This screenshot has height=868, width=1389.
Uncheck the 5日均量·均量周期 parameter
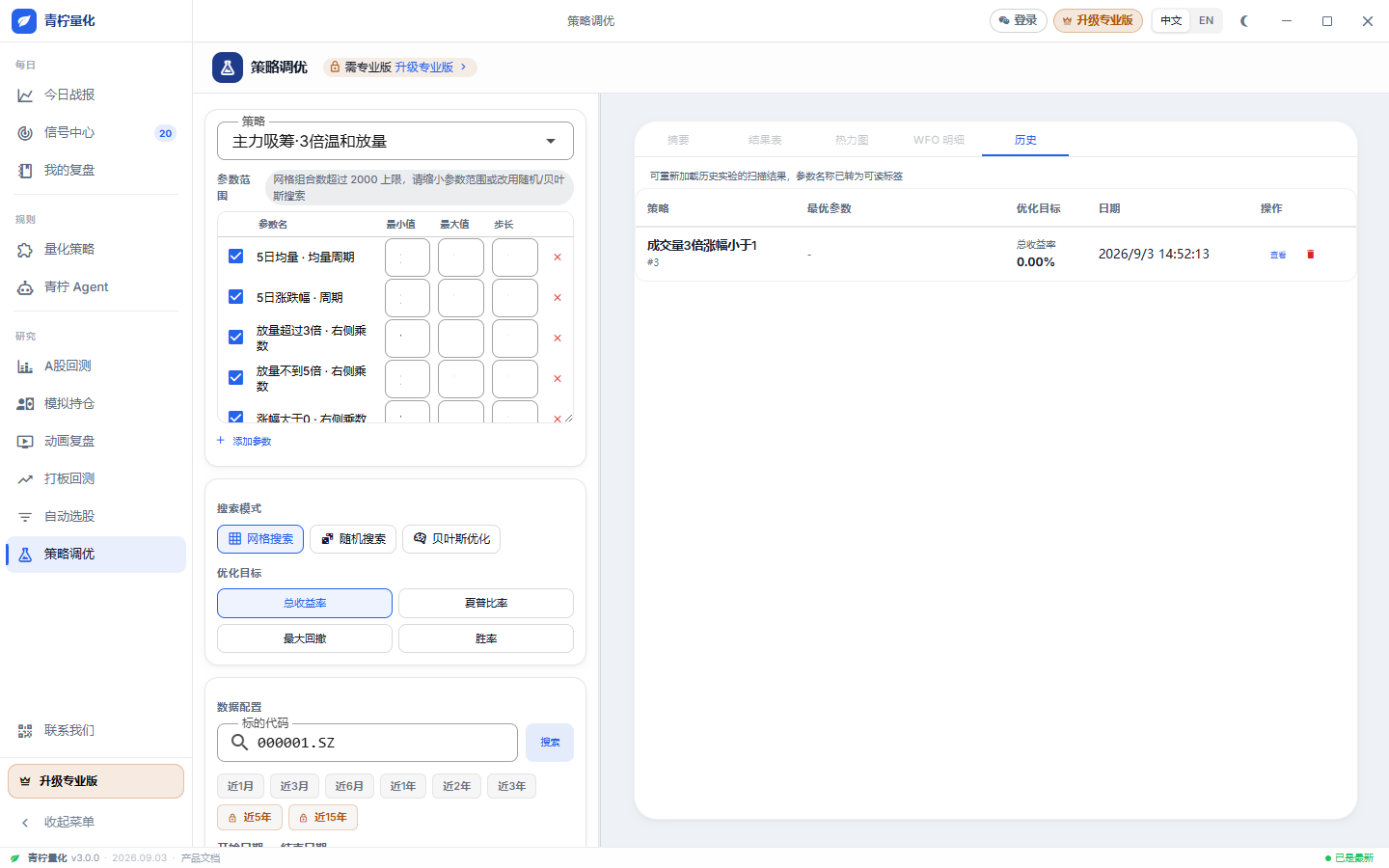(x=235, y=256)
